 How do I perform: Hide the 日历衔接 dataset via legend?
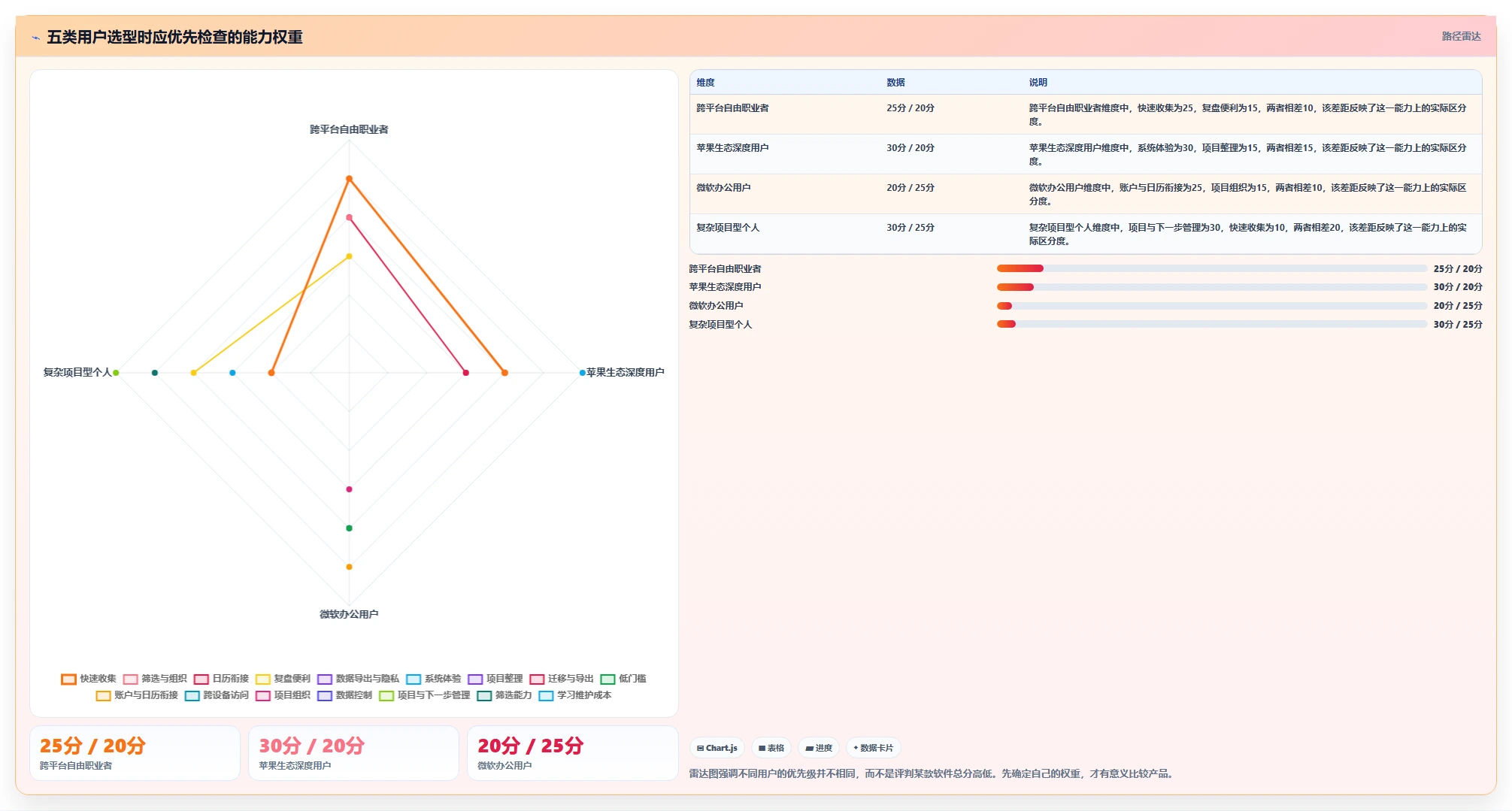click(x=221, y=679)
